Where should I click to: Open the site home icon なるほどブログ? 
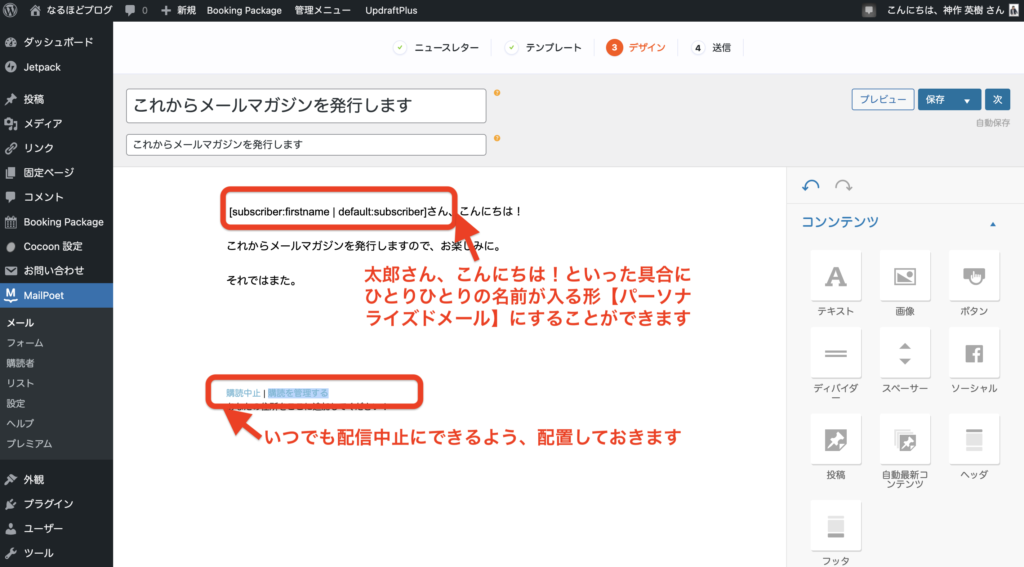click(35, 10)
